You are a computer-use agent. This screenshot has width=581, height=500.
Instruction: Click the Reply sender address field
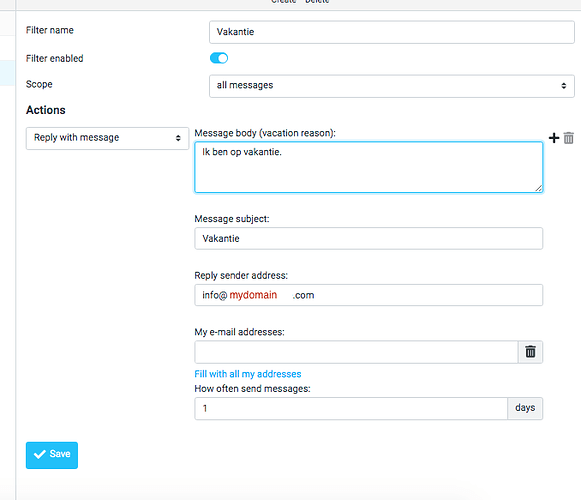[369, 295]
